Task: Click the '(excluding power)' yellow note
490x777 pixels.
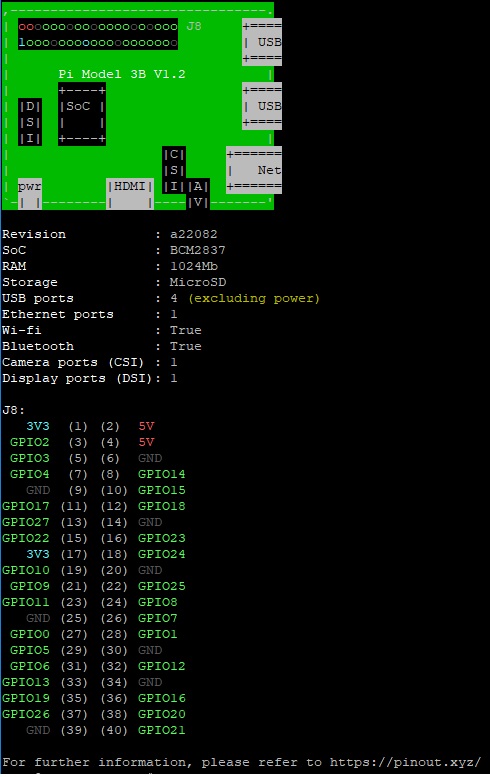Action: coord(254,298)
